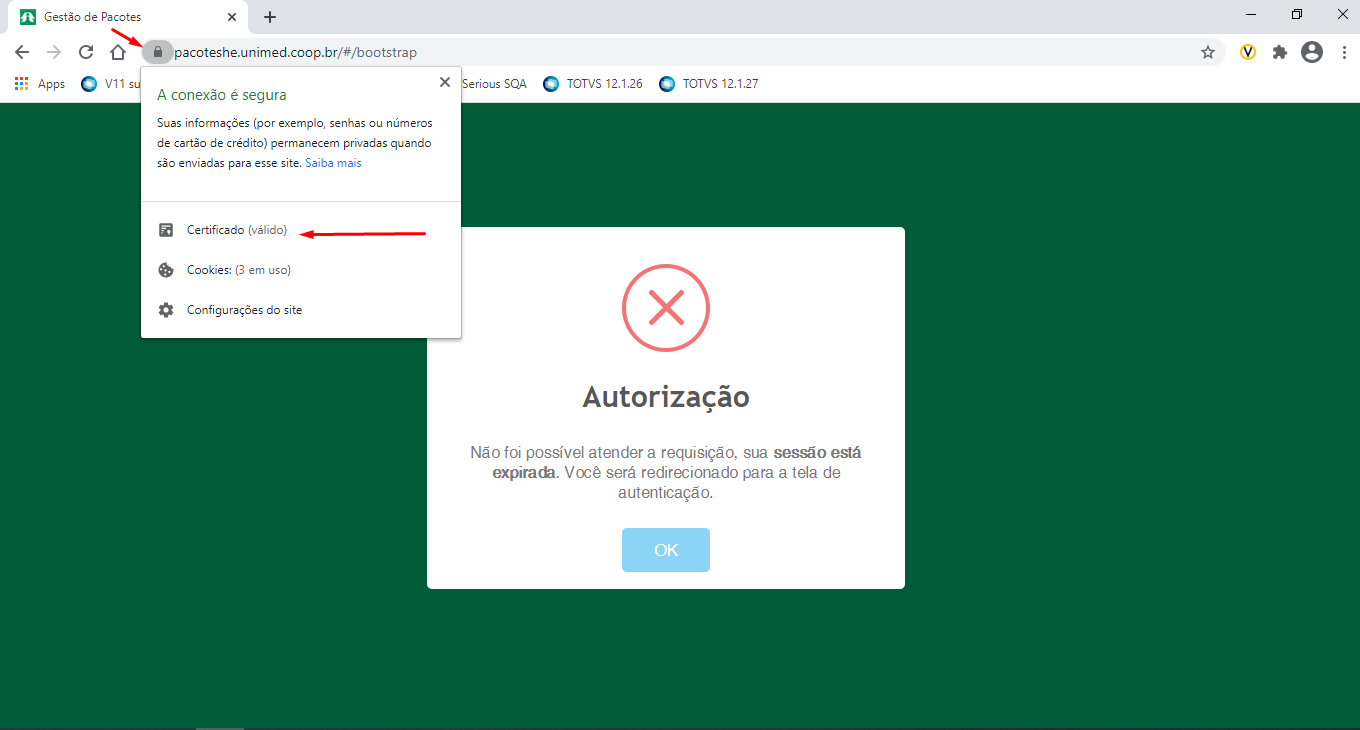This screenshot has height=730, width=1360.
Task: Click the padlock site info icon
Action: (x=157, y=52)
